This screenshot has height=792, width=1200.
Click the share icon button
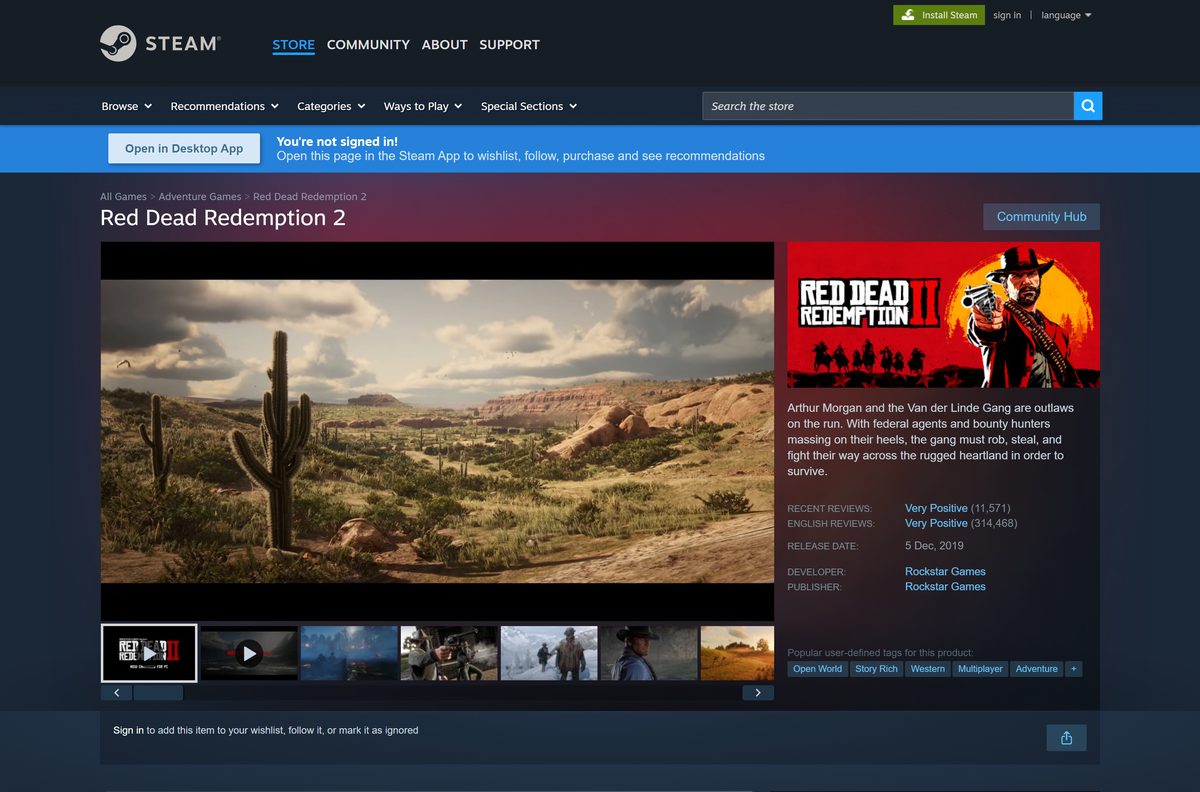tap(1066, 738)
